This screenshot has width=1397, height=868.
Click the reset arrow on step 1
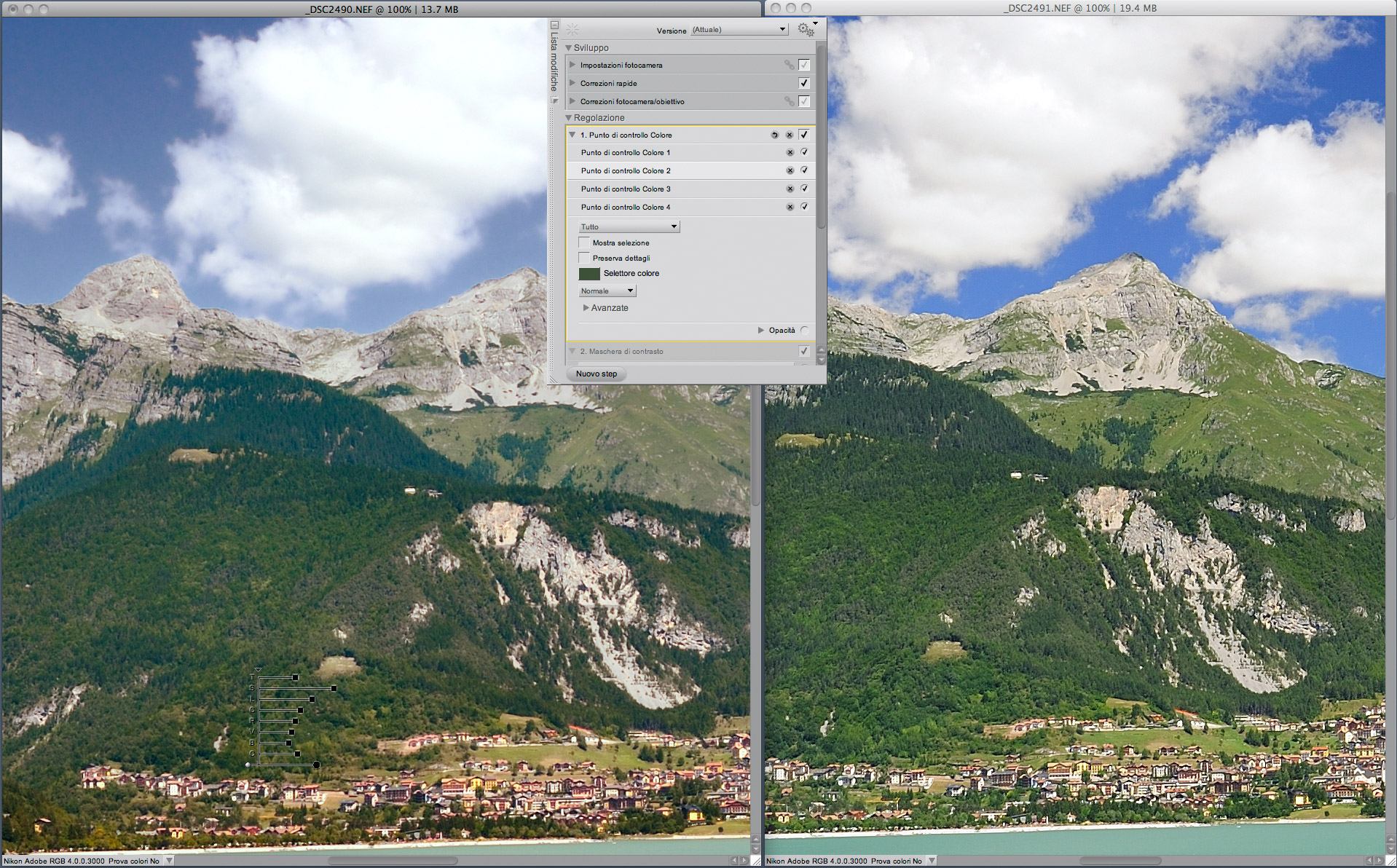coord(774,135)
